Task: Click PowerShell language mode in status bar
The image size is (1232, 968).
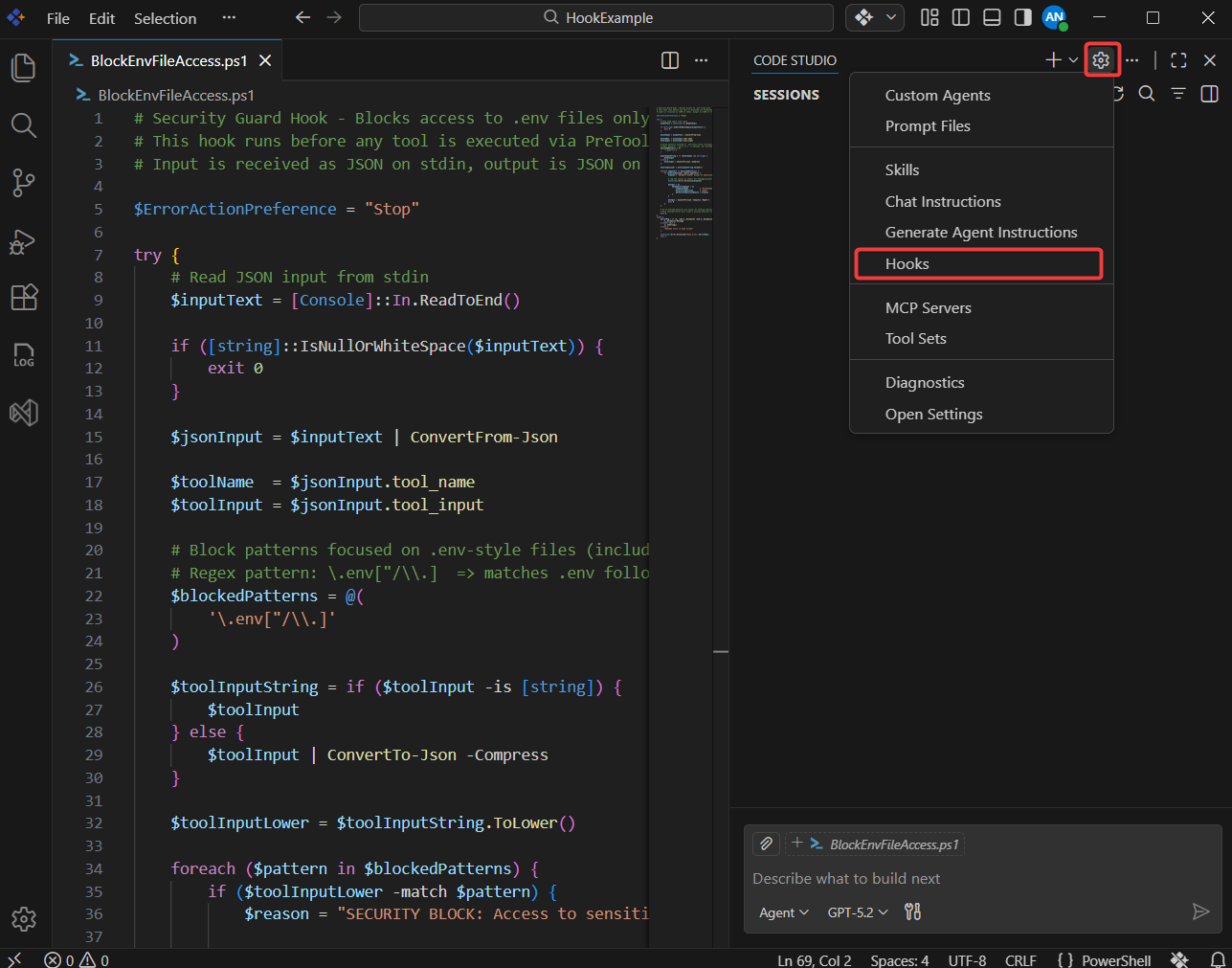Action: 1115,960
